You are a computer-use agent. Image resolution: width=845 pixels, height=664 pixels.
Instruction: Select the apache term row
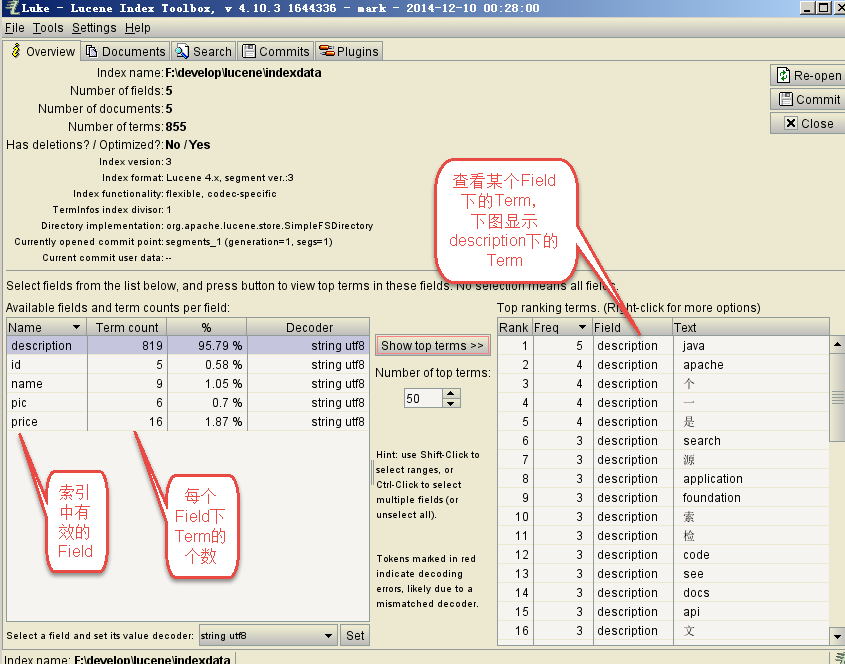pos(663,365)
